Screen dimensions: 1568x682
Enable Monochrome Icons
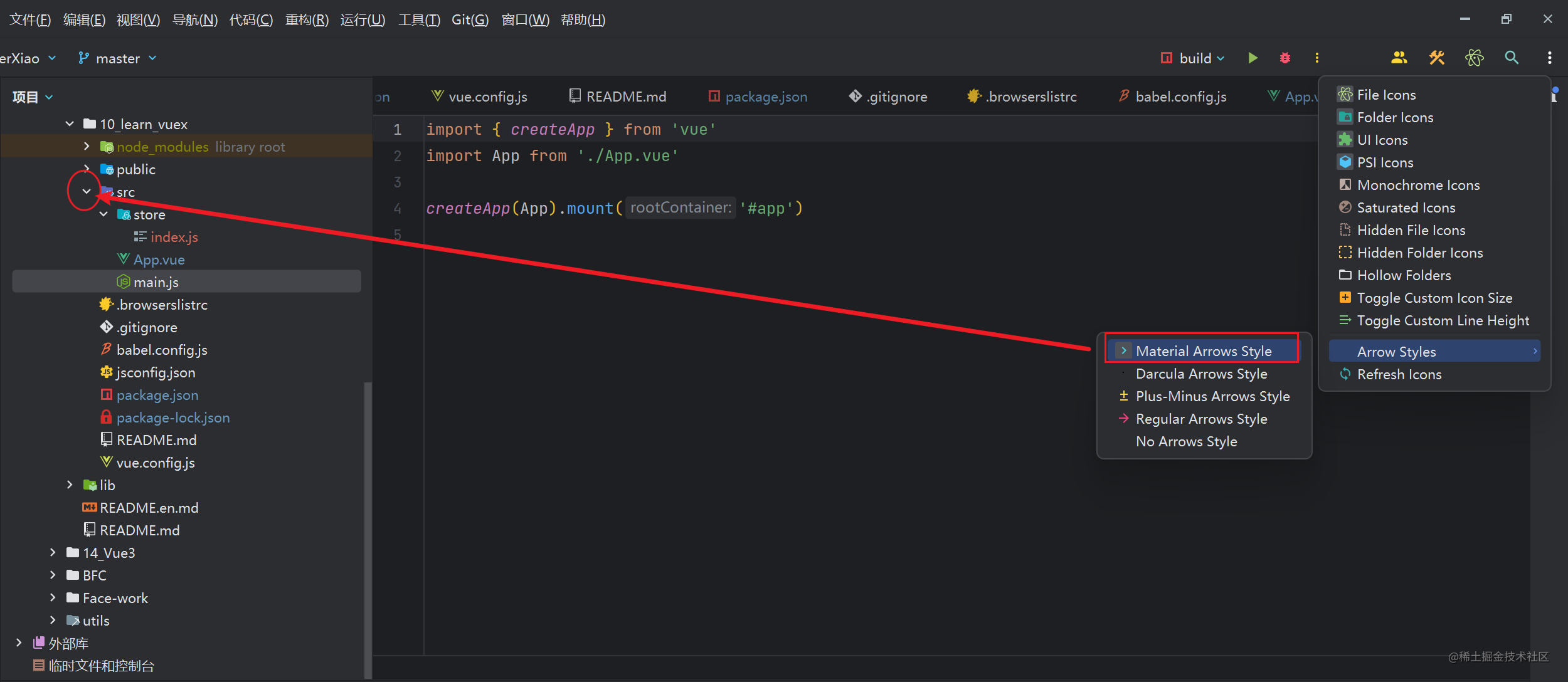(x=1417, y=184)
